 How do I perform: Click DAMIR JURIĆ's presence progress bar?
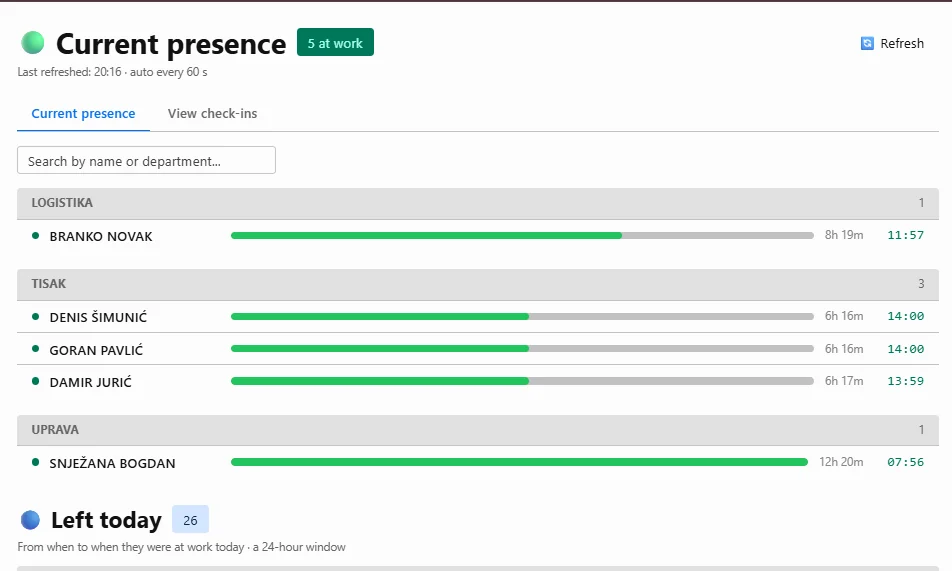coord(522,381)
